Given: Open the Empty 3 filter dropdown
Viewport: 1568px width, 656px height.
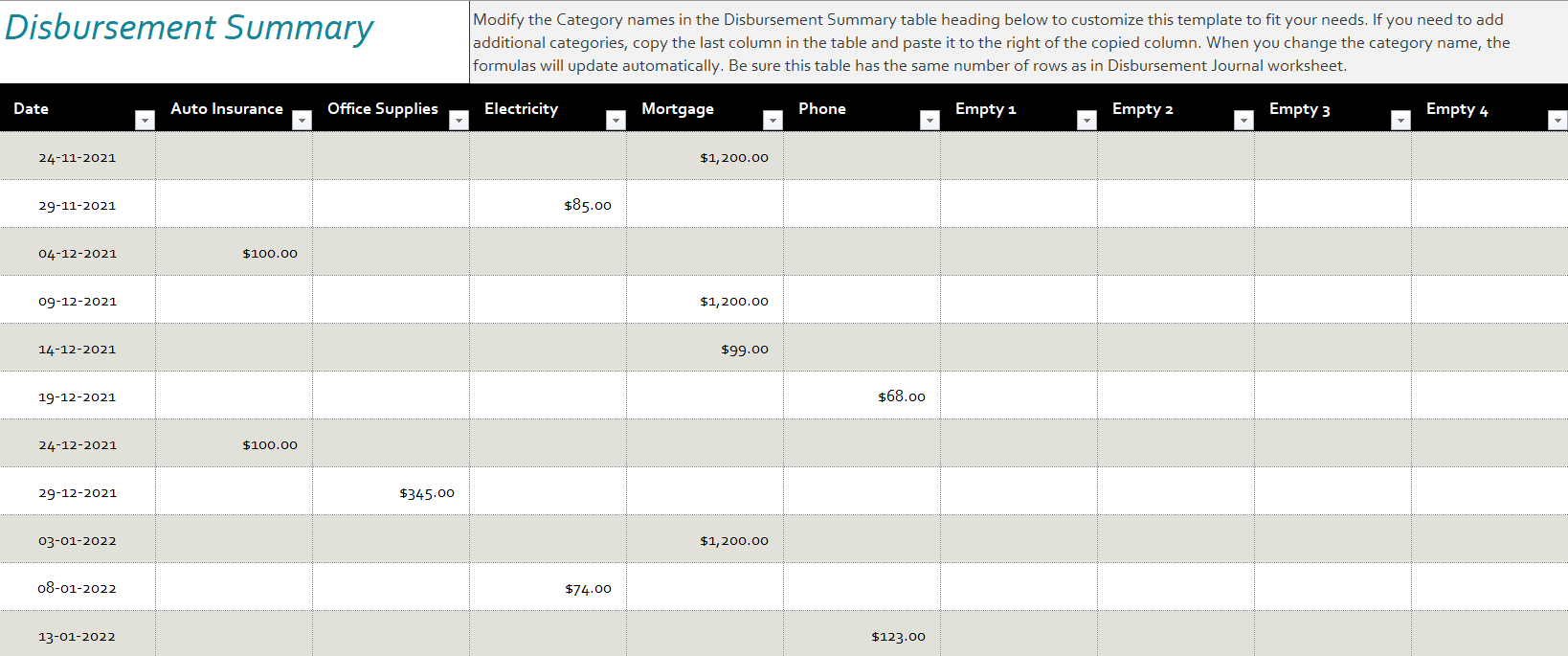Looking at the screenshot, I should [1400, 120].
